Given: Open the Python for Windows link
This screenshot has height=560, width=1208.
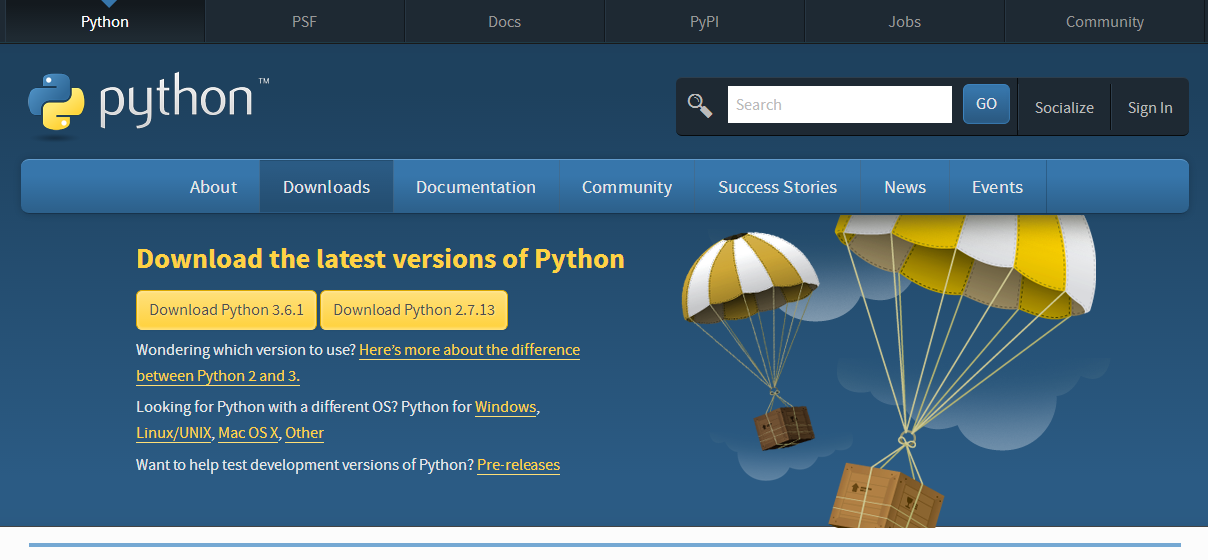Looking at the screenshot, I should pyautogui.click(x=505, y=407).
